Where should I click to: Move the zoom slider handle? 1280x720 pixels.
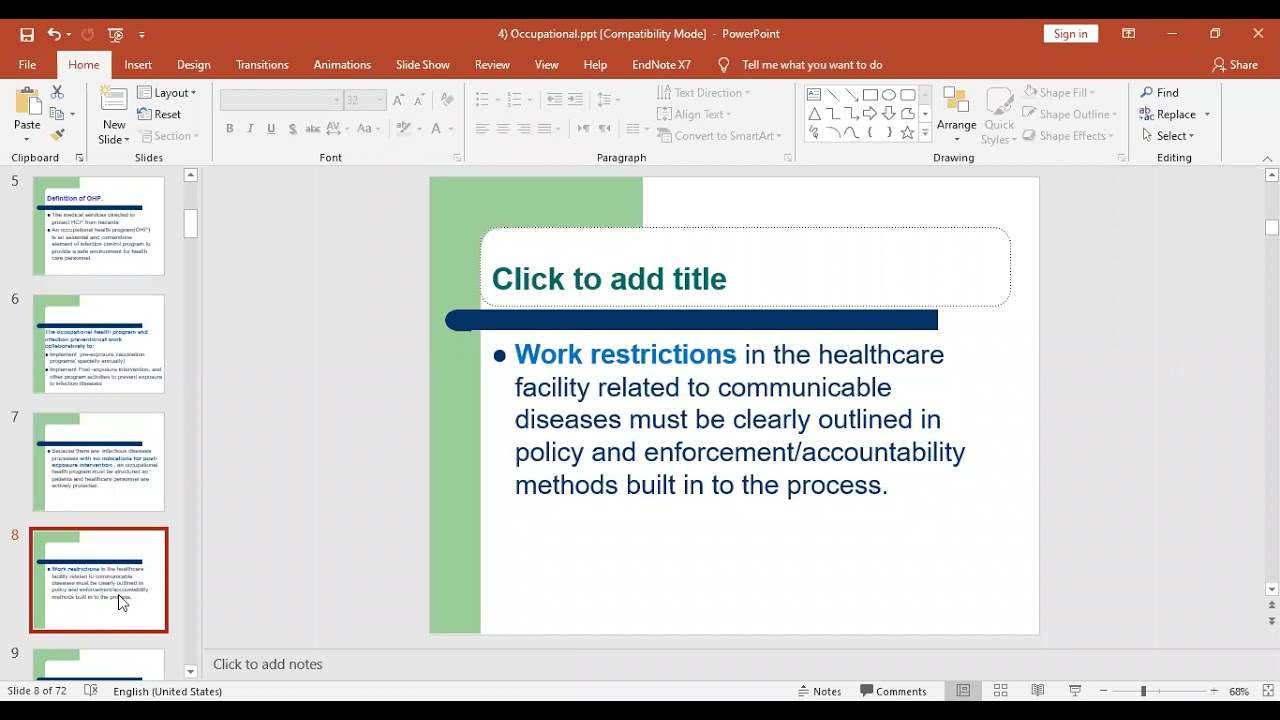click(x=1143, y=691)
